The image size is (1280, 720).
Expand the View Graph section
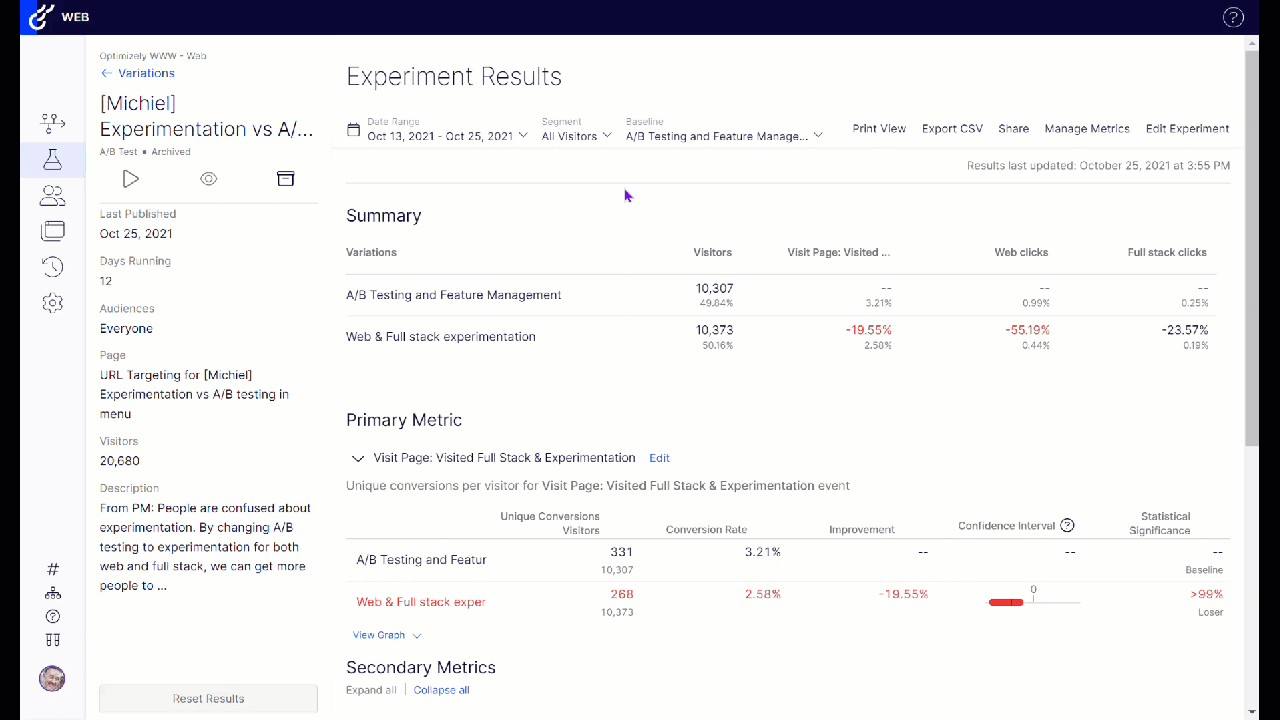(x=387, y=635)
